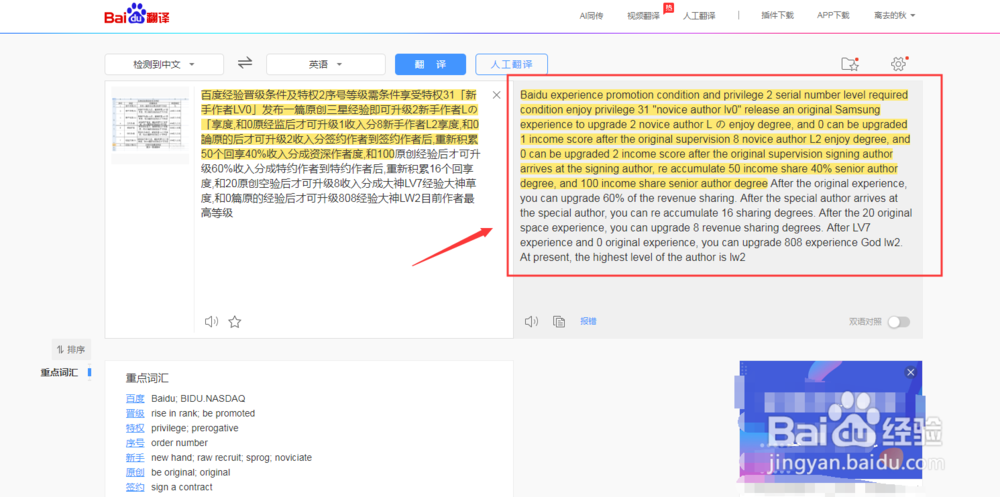Open keyword link 新手
Image resolution: width=1000 pixels, height=497 pixels.
135,457
